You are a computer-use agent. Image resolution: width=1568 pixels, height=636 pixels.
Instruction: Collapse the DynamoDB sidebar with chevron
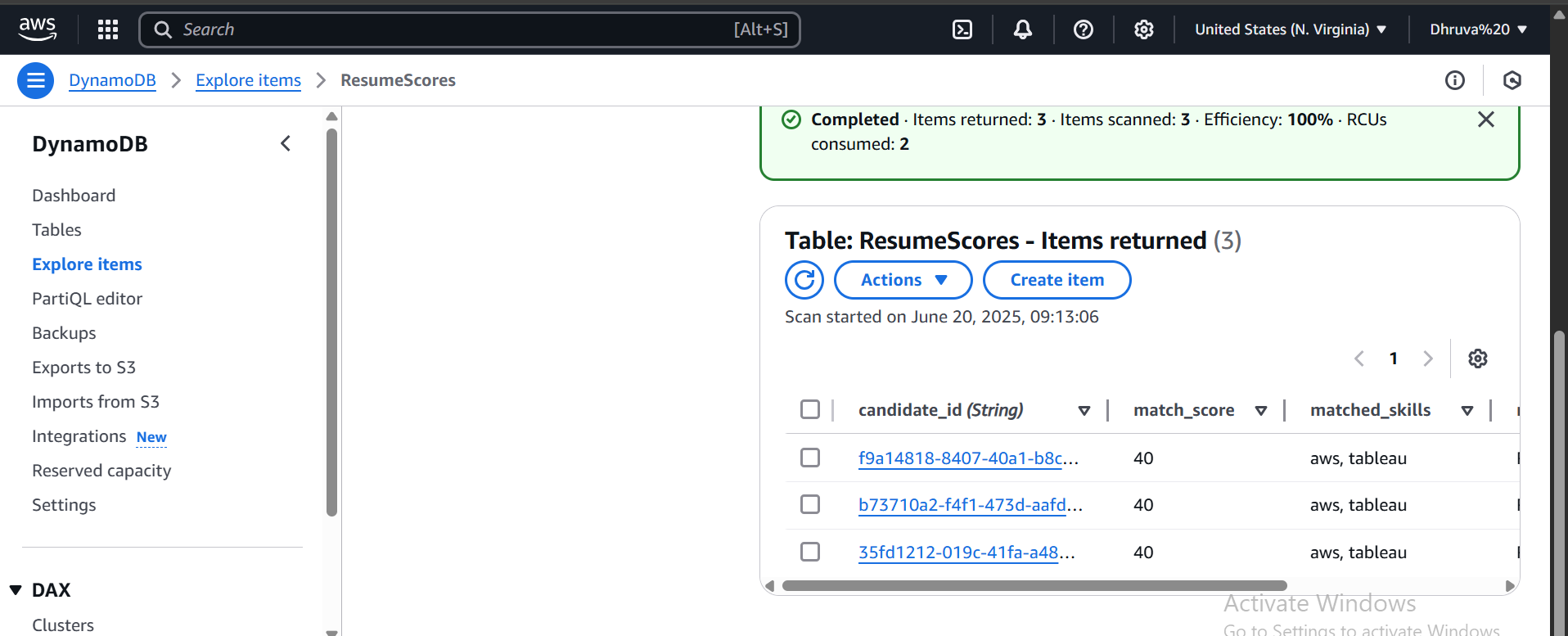coord(286,144)
